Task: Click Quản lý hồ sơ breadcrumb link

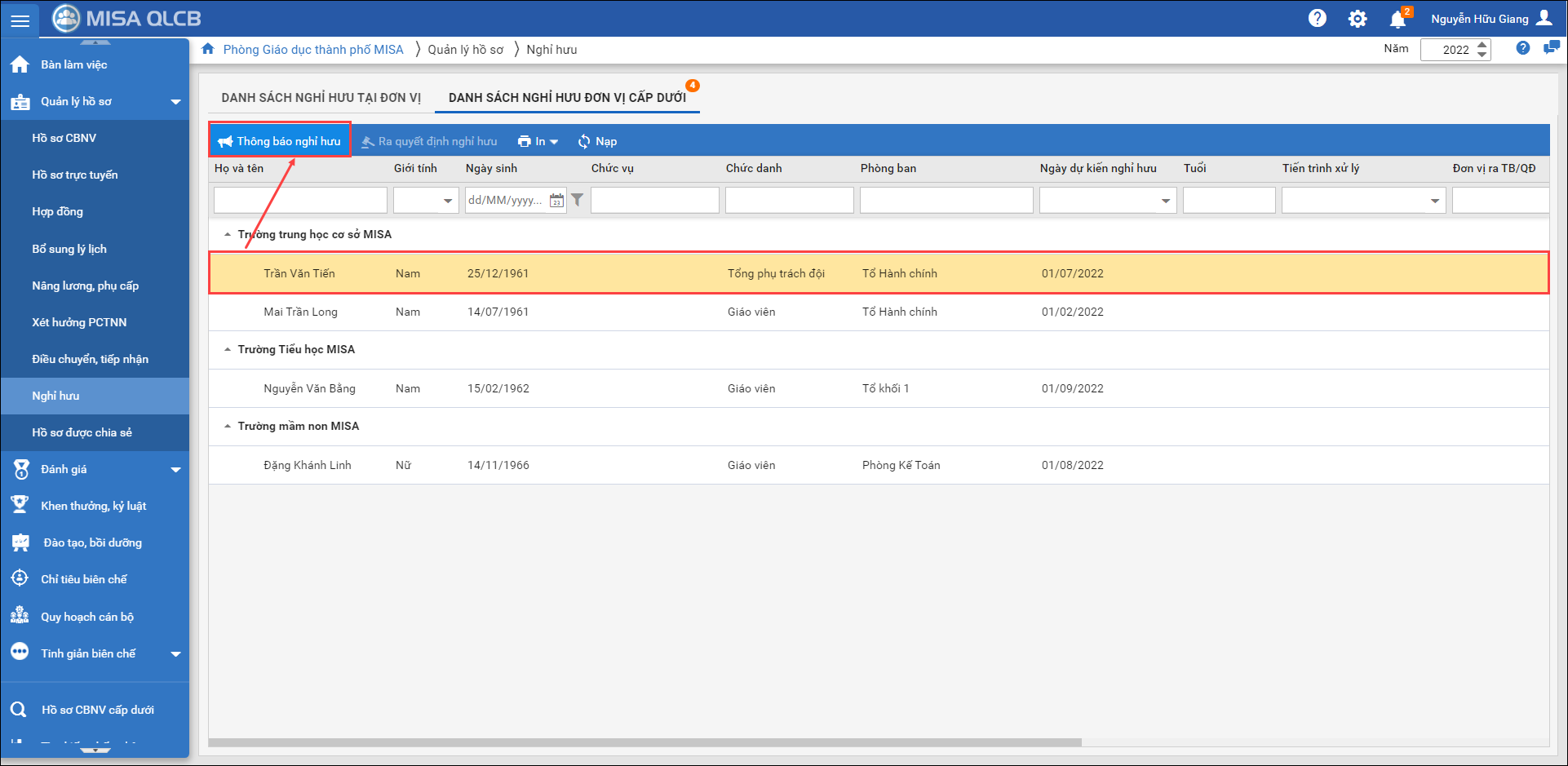Action: click(465, 50)
